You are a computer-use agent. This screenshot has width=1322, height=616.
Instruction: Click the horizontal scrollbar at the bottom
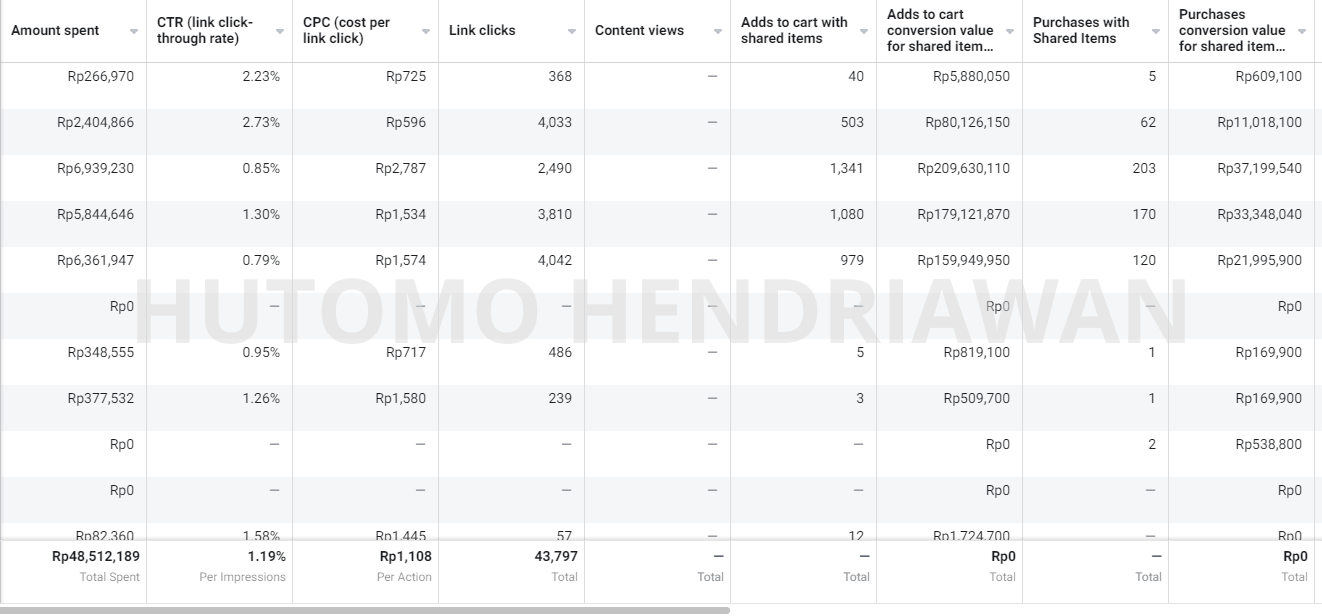[365, 610]
